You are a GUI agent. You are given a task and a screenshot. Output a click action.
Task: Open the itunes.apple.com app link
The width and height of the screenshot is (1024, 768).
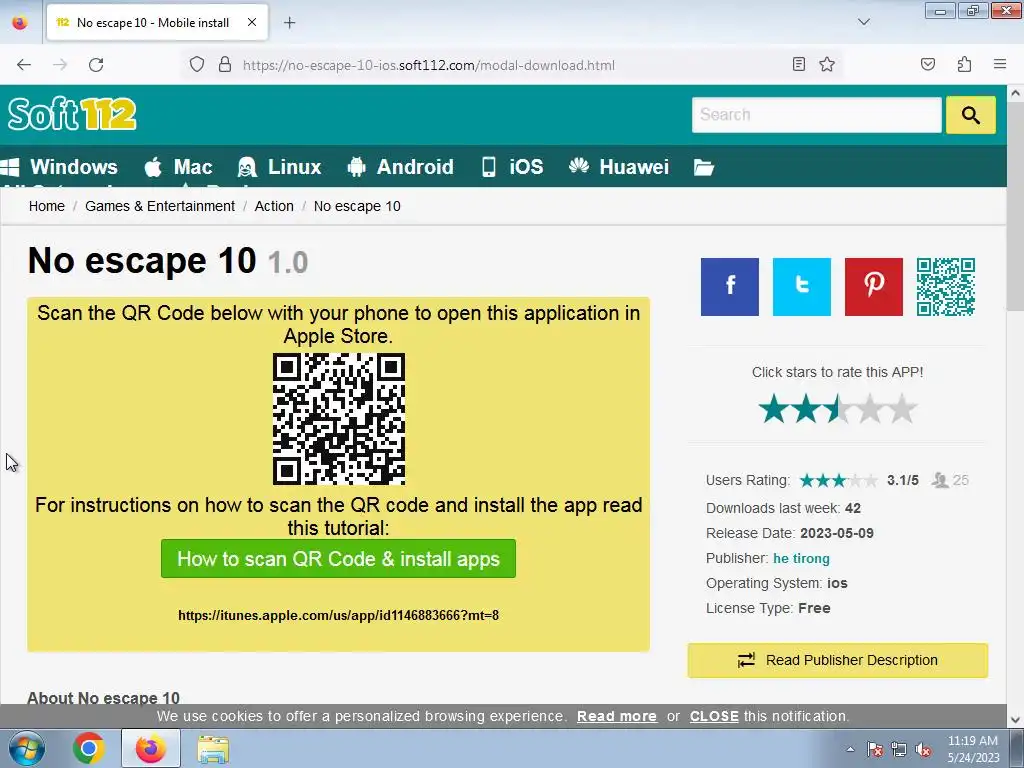tap(338, 615)
